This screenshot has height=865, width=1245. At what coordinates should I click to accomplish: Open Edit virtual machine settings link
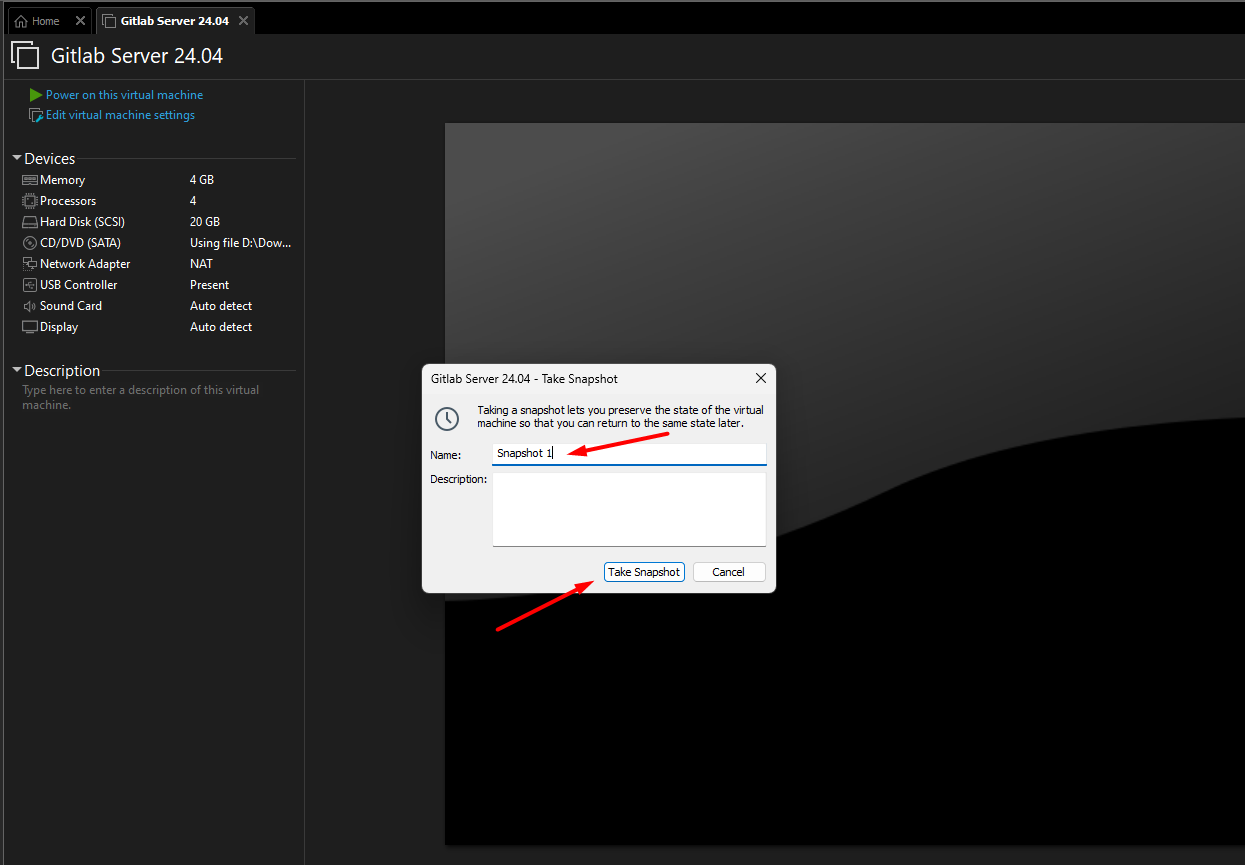click(120, 115)
